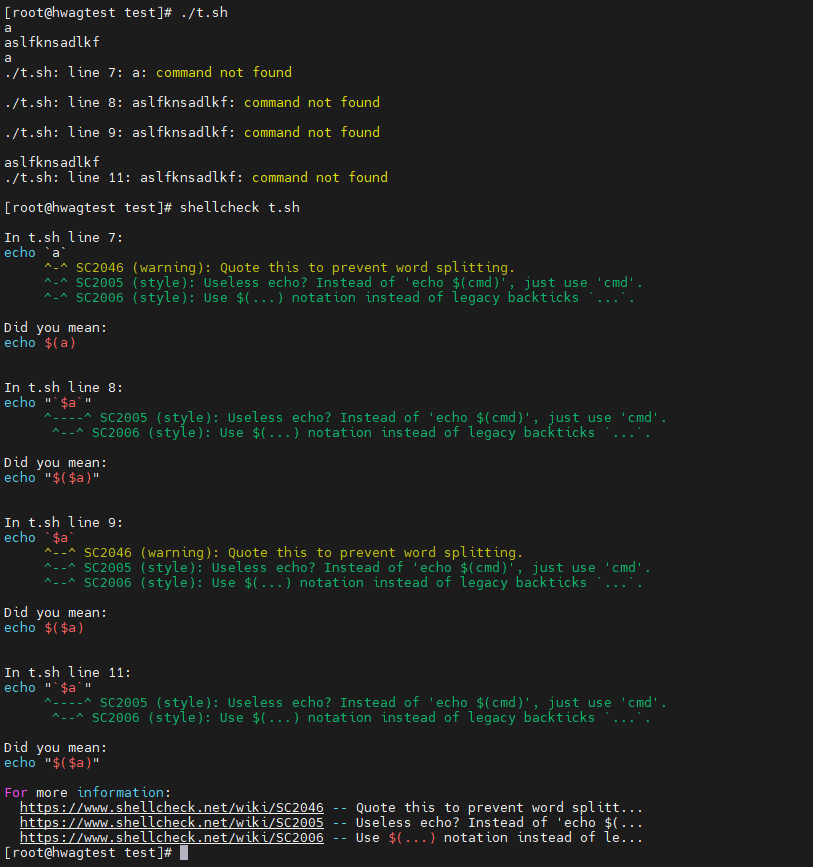Click the code line 'echo `$a`' under line 9
813x867 pixels.
pyautogui.click(x=40, y=537)
